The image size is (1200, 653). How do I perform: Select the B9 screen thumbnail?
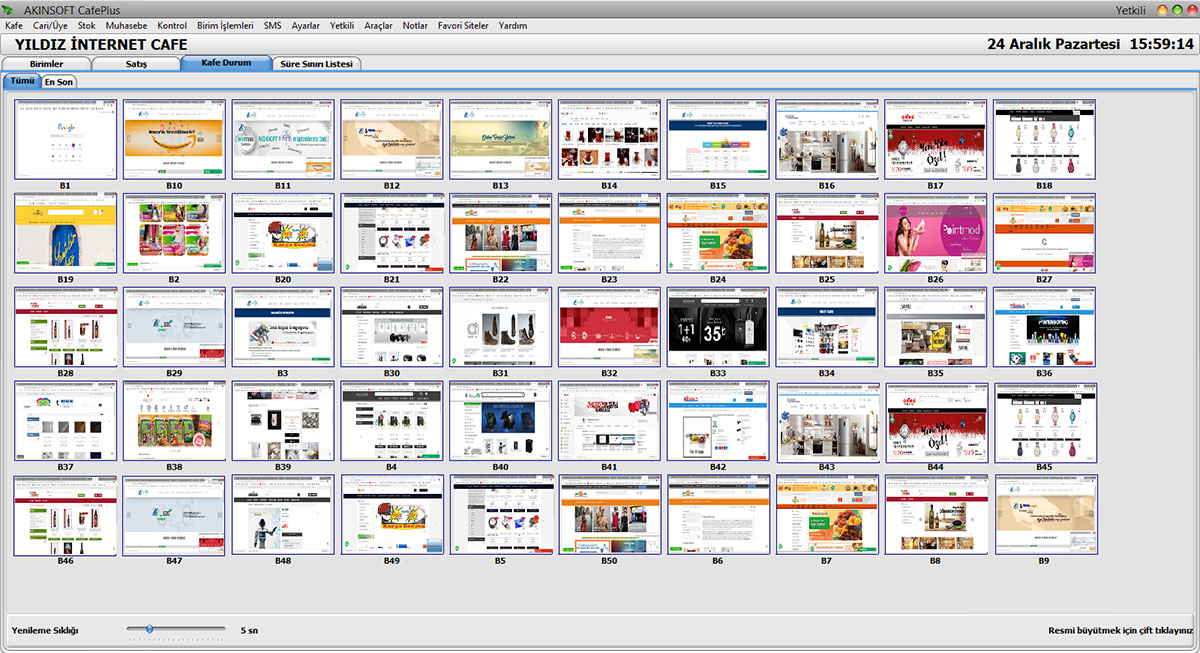pos(1044,514)
